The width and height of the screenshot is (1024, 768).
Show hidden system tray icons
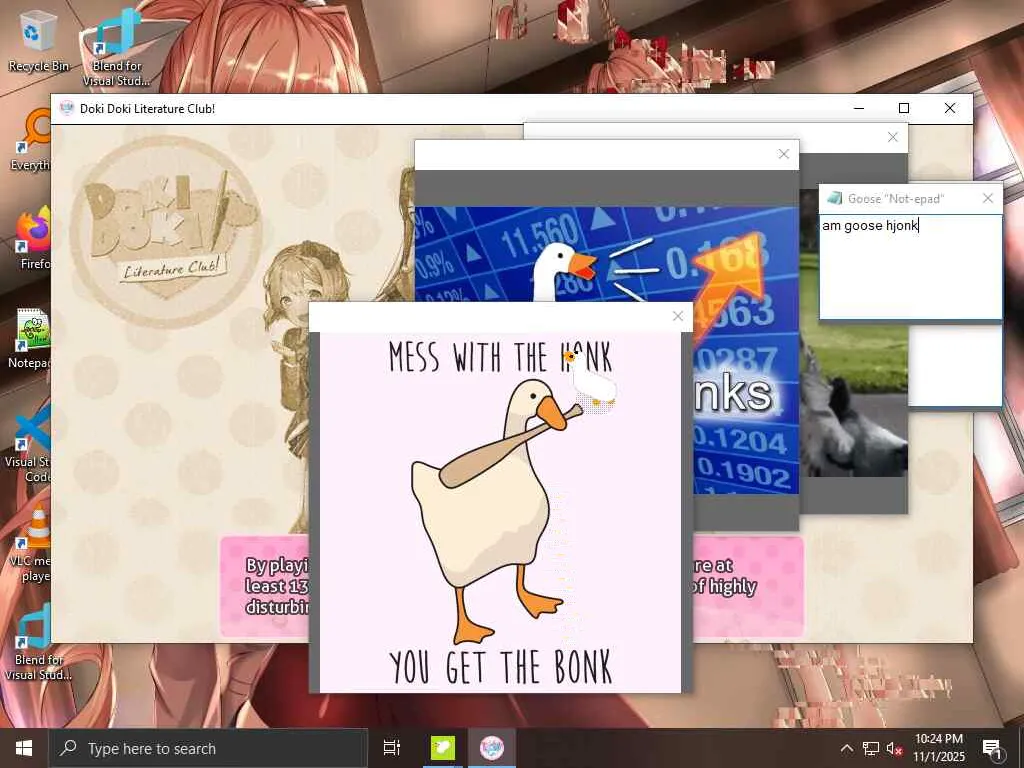(x=846, y=749)
